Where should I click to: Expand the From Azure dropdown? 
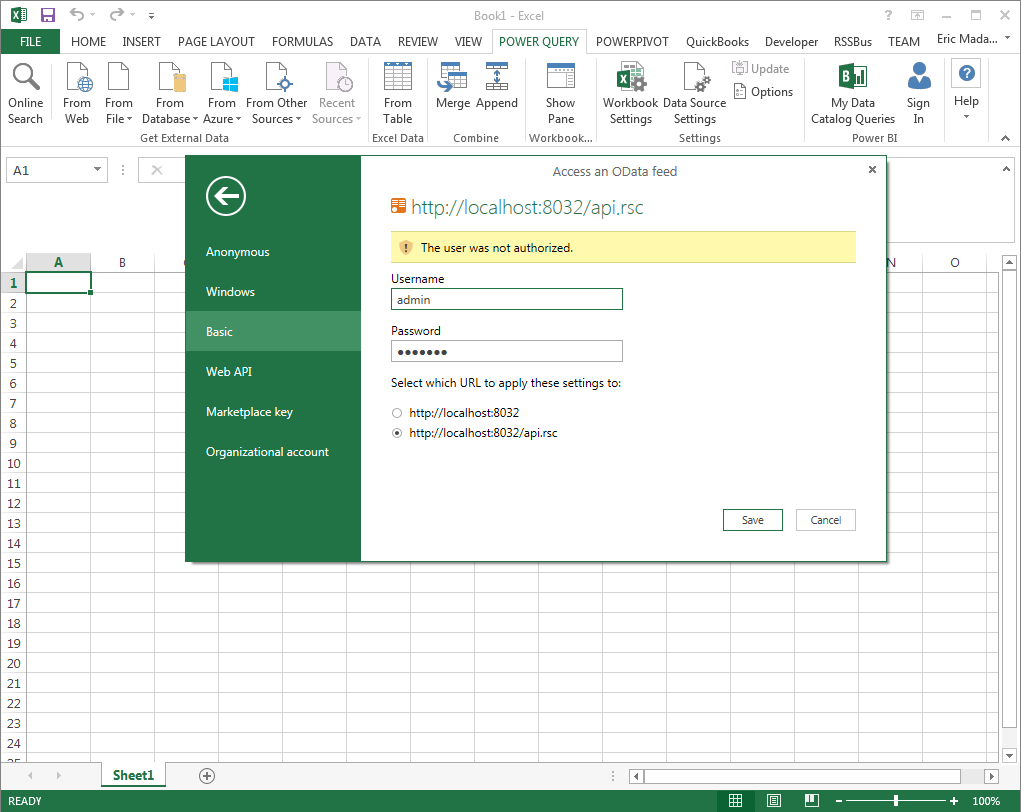click(x=222, y=90)
